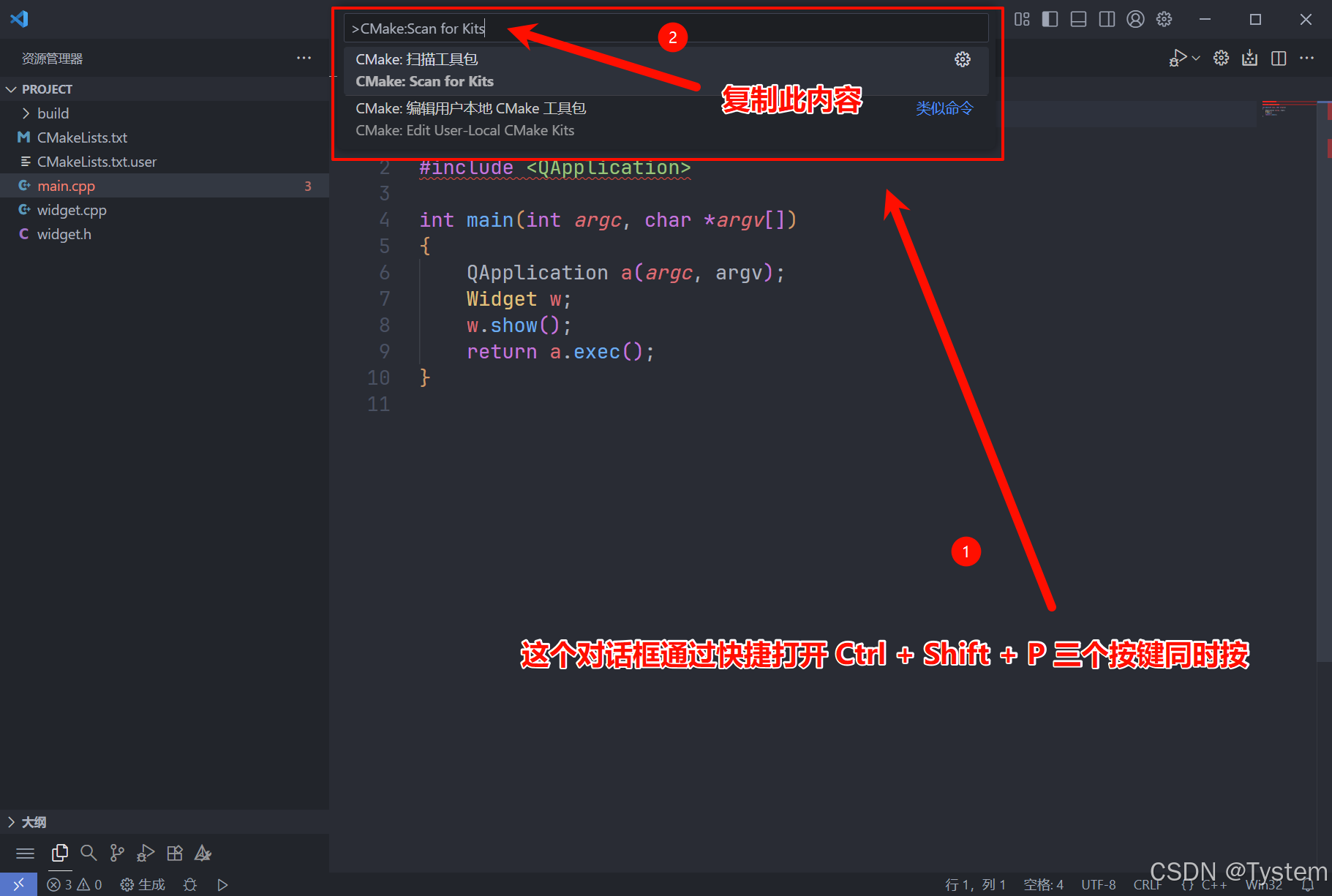Click cursor position '行 1, 列 1' in status bar
The height and width of the screenshot is (896, 1332).
click(975, 884)
